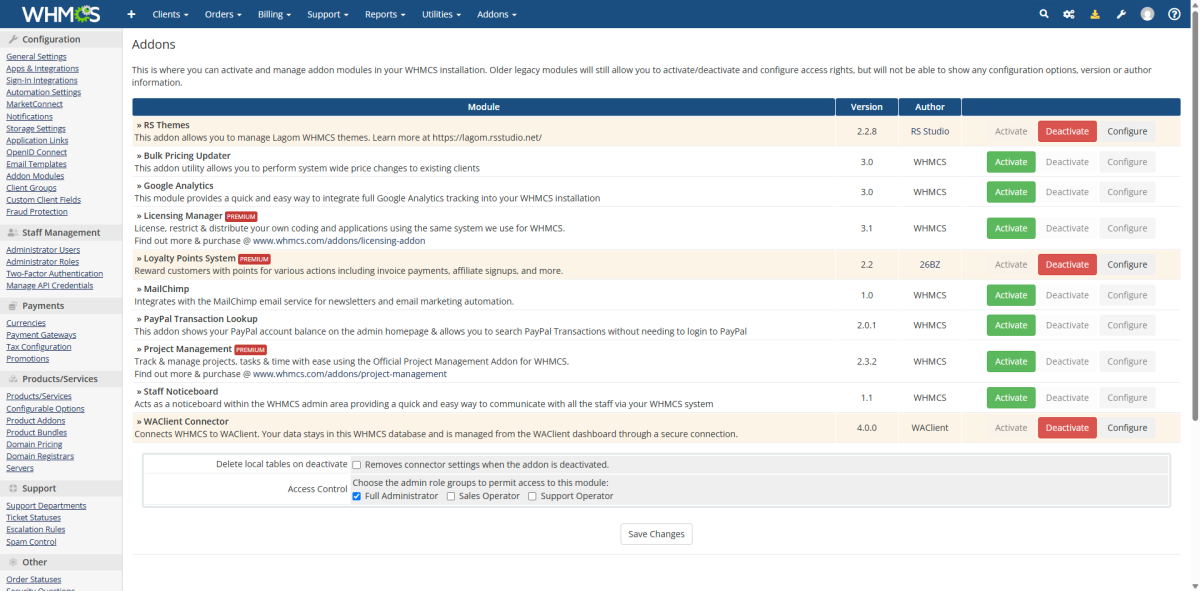
Task: Activate Google Analytics addon
Action: coord(1011,192)
